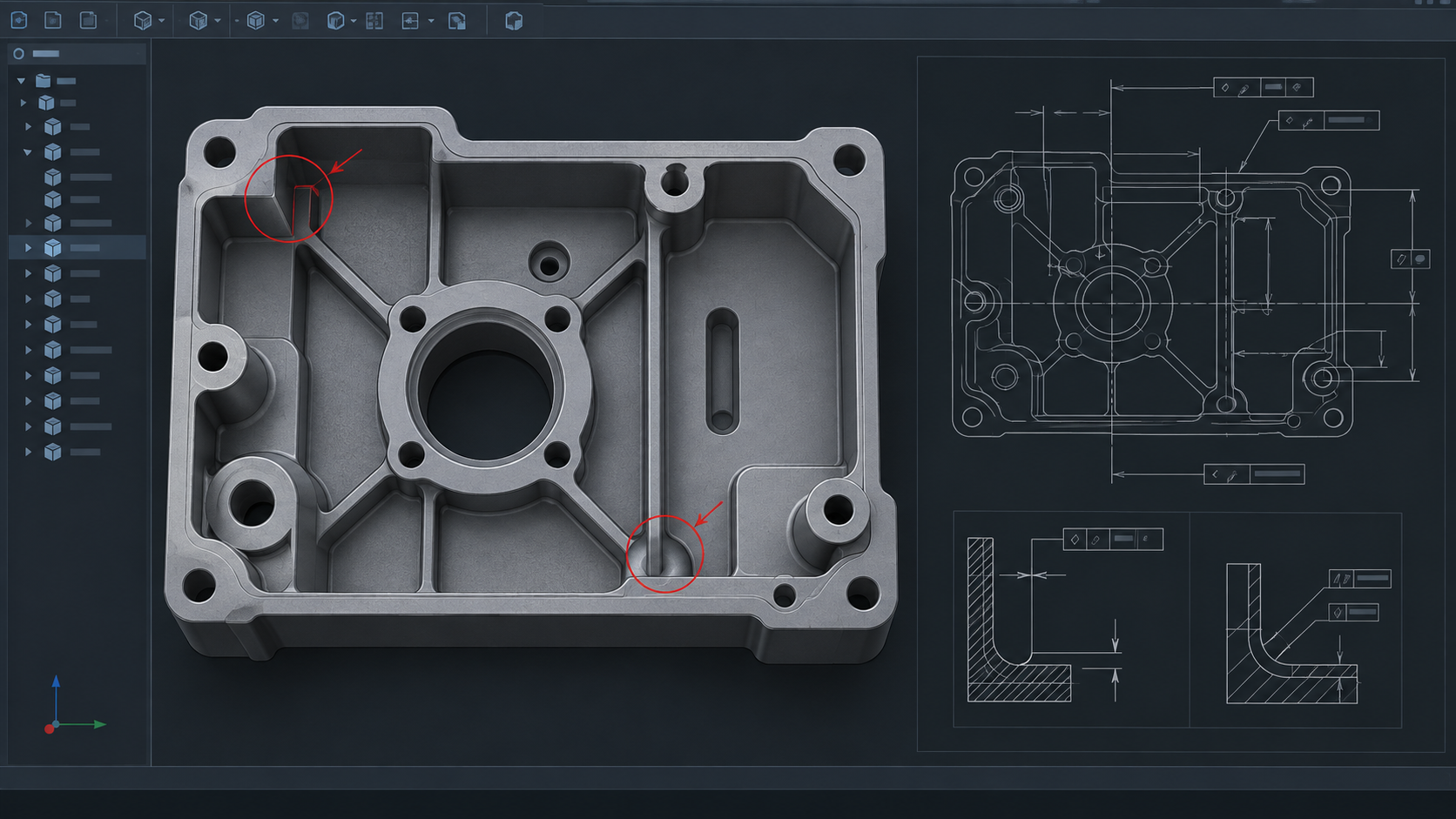Click the top-view technical drawing of the housing
1456x819 pixels.
click(1151, 296)
